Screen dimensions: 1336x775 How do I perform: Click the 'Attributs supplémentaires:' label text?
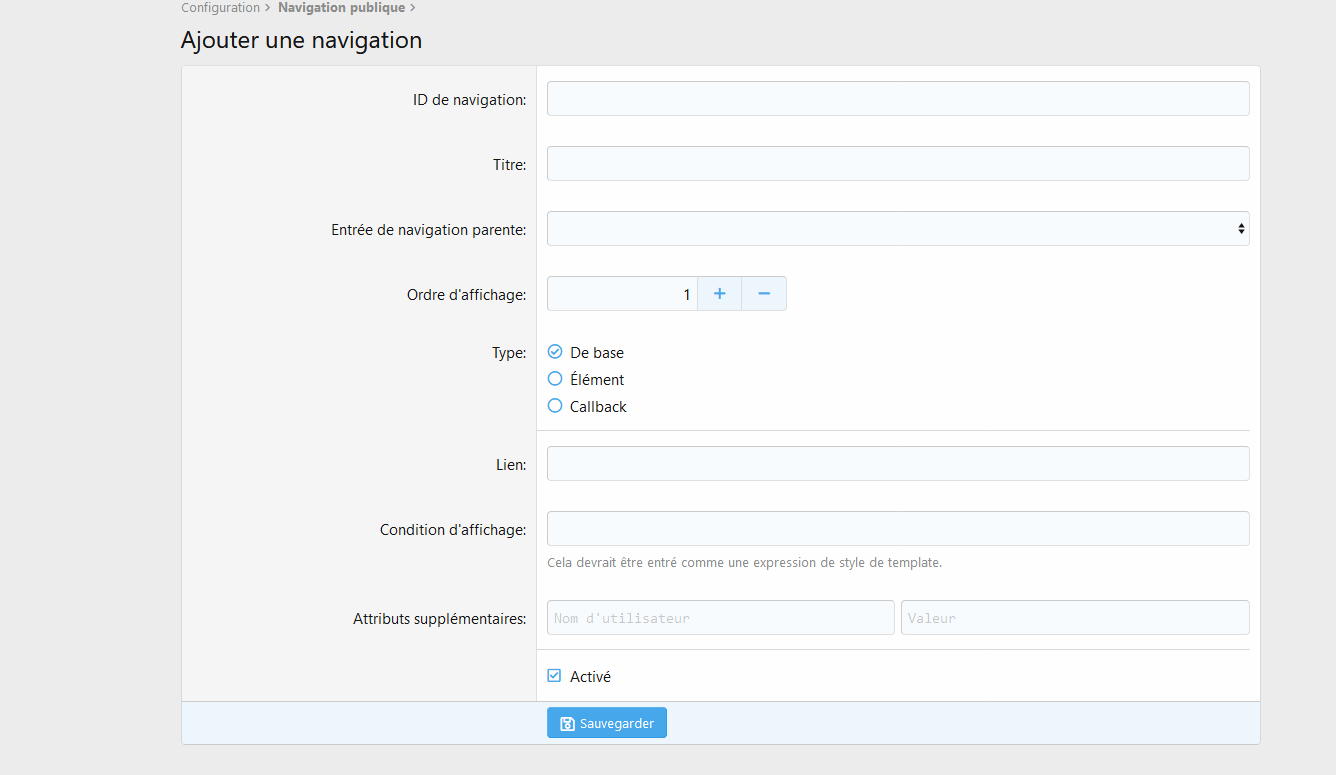tap(439, 619)
